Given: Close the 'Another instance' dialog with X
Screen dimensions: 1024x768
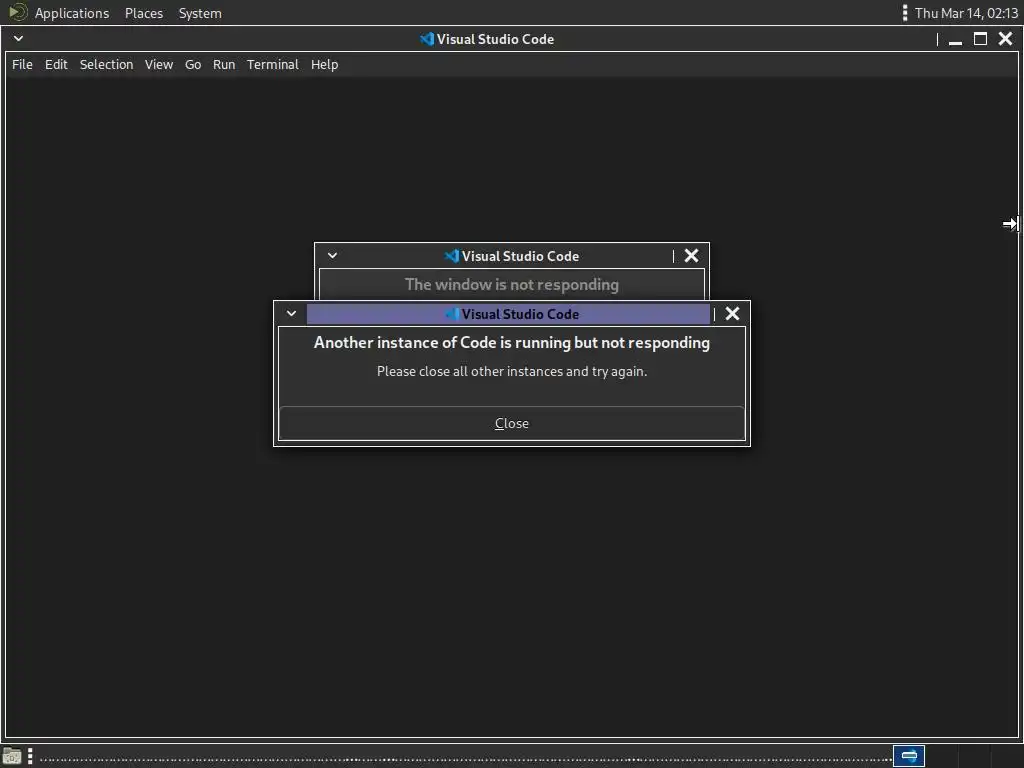Looking at the screenshot, I should click(732, 314).
